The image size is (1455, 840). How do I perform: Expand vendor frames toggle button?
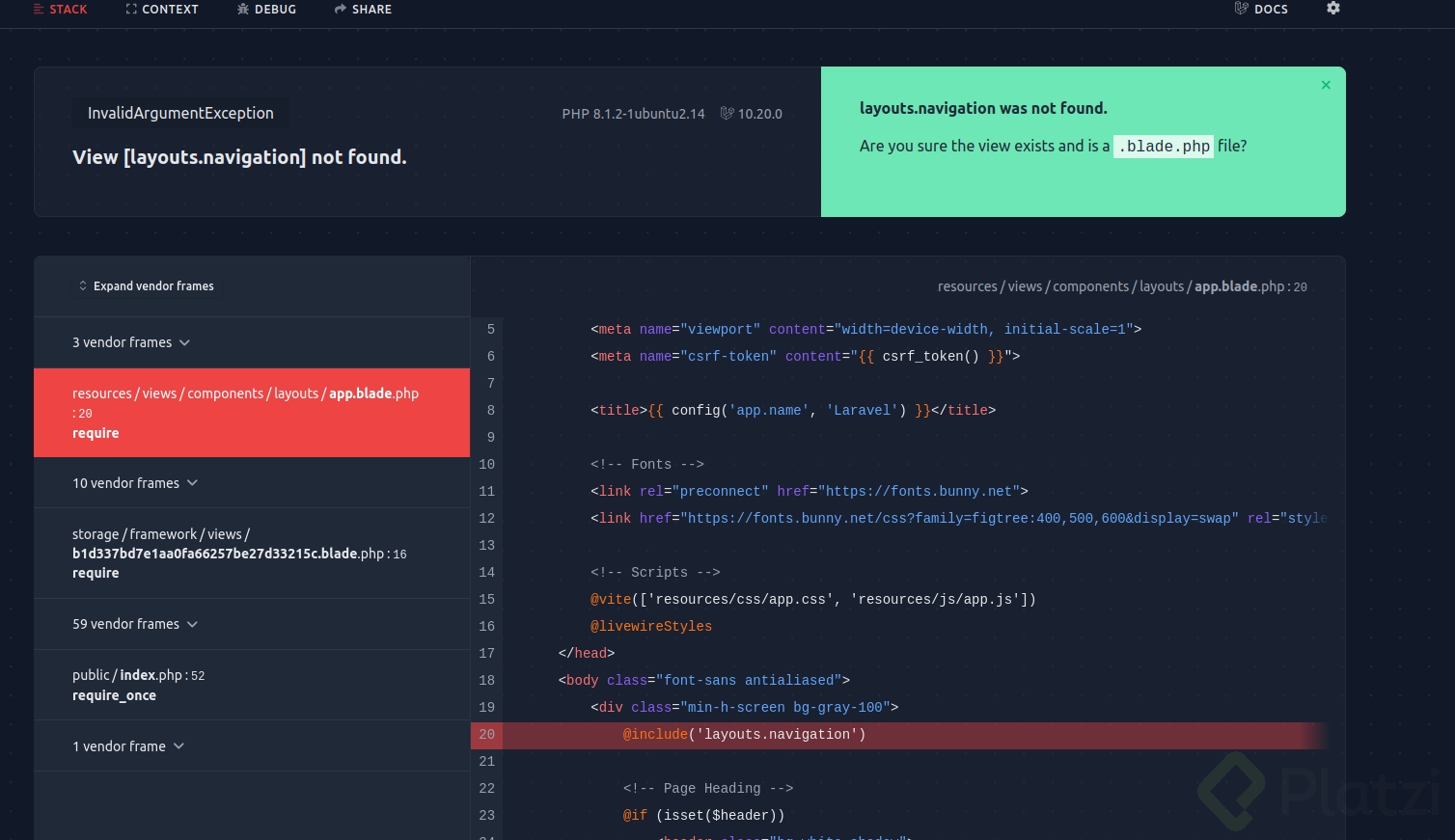pos(147,286)
